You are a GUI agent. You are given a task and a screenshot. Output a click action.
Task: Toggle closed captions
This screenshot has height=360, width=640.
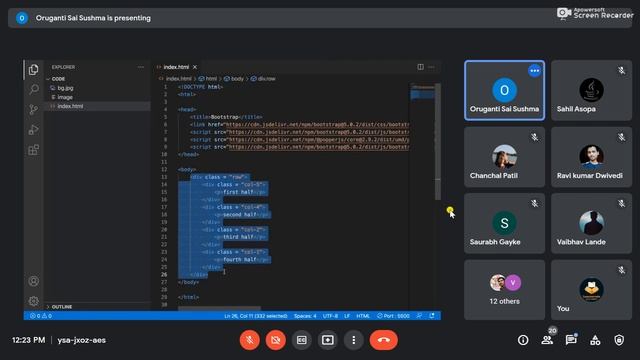[x=302, y=340]
